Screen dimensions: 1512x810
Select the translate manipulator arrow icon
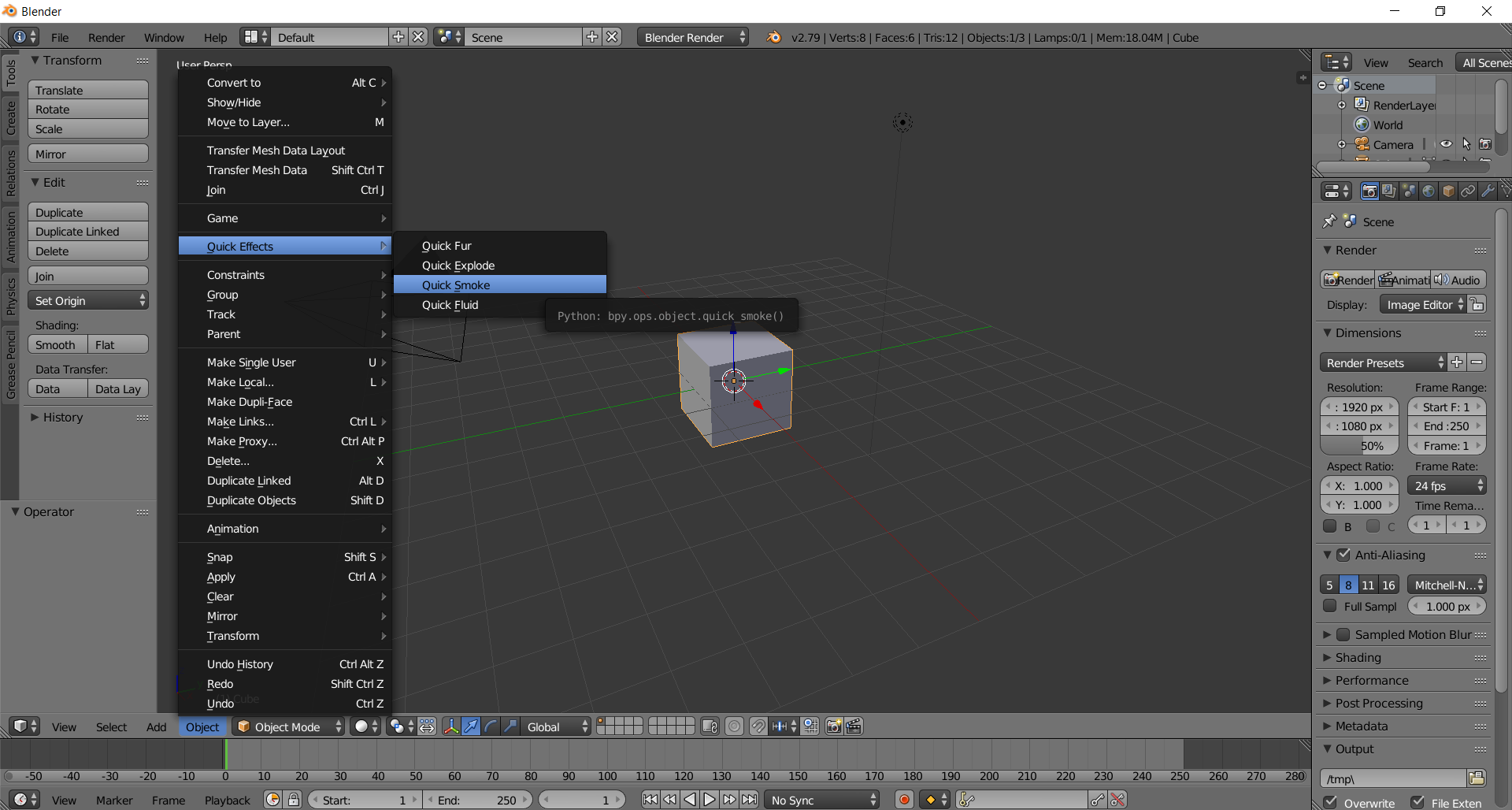[x=471, y=726]
